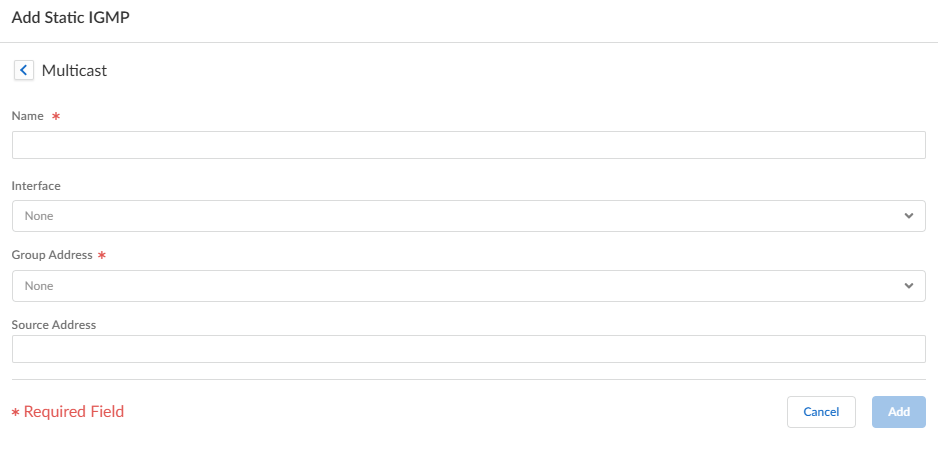Viewport: 938px width, 456px height.
Task: Click the red asterisk beside Name label
Action: (x=56, y=117)
